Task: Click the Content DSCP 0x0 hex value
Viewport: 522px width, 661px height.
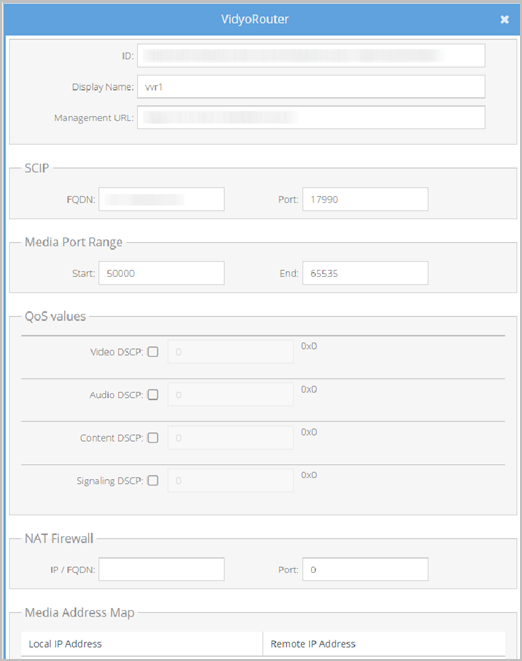Action: pyautogui.click(x=309, y=432)
